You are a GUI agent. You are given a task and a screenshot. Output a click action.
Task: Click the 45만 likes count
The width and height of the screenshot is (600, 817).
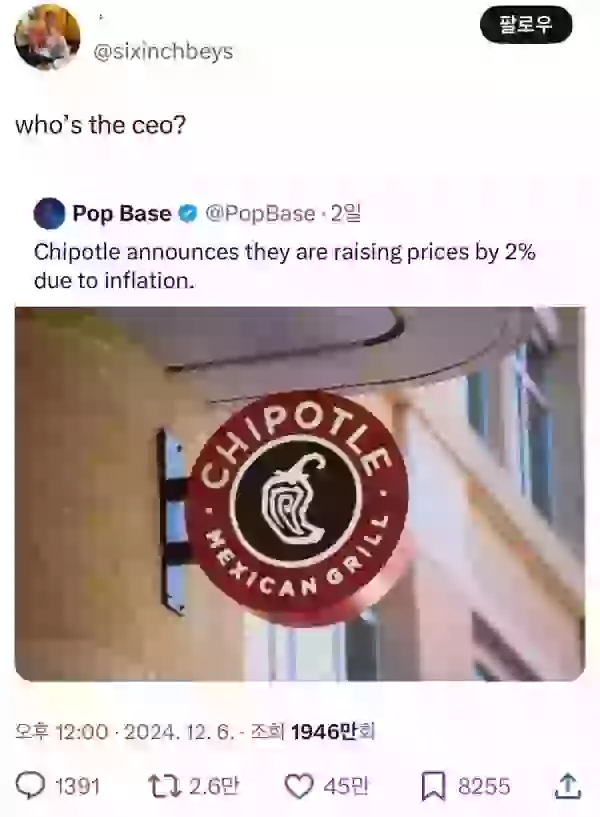point(346,786)
